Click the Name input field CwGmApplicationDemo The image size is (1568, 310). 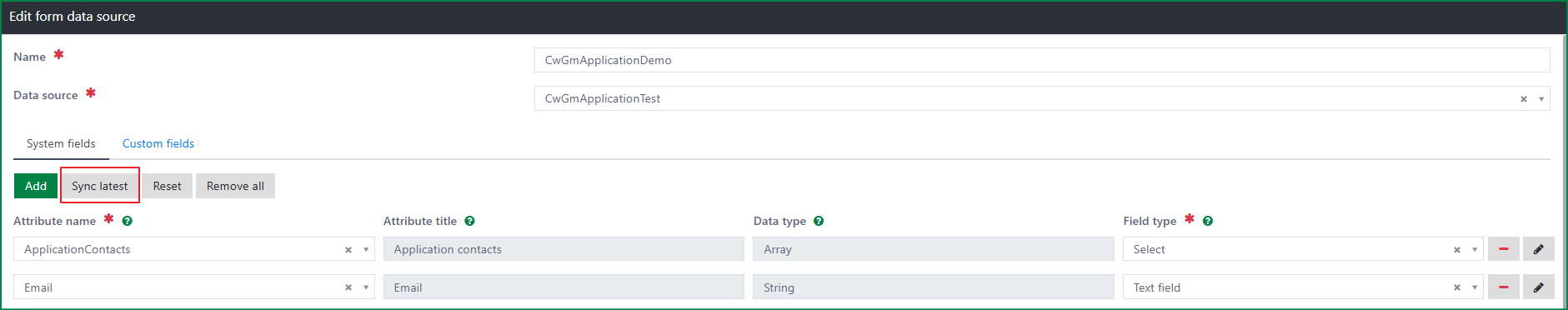tap(1042, 60)
